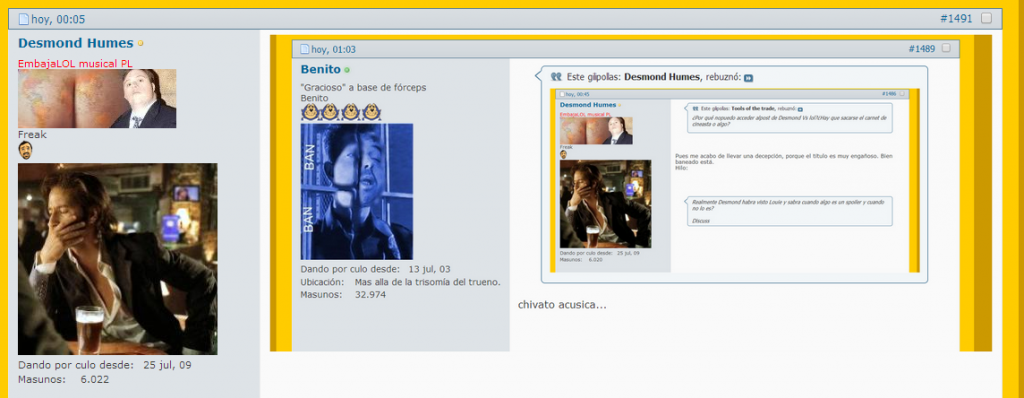Click the yellow status dot beside Desmond Humes
This screenshot has height=398, width=1024.
coord(140,44)
